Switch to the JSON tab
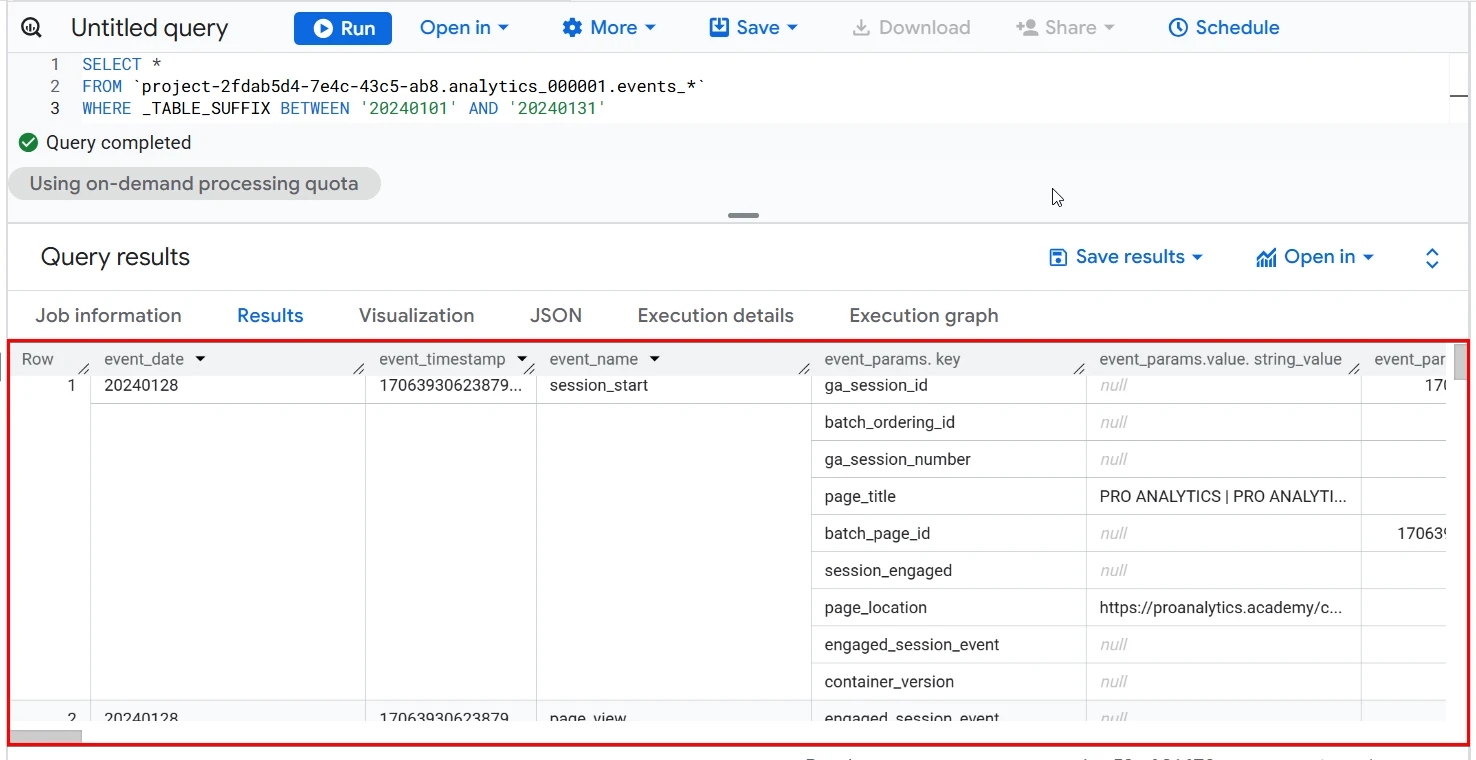This screenshot has width=1476, height=760. pos(556,316)
